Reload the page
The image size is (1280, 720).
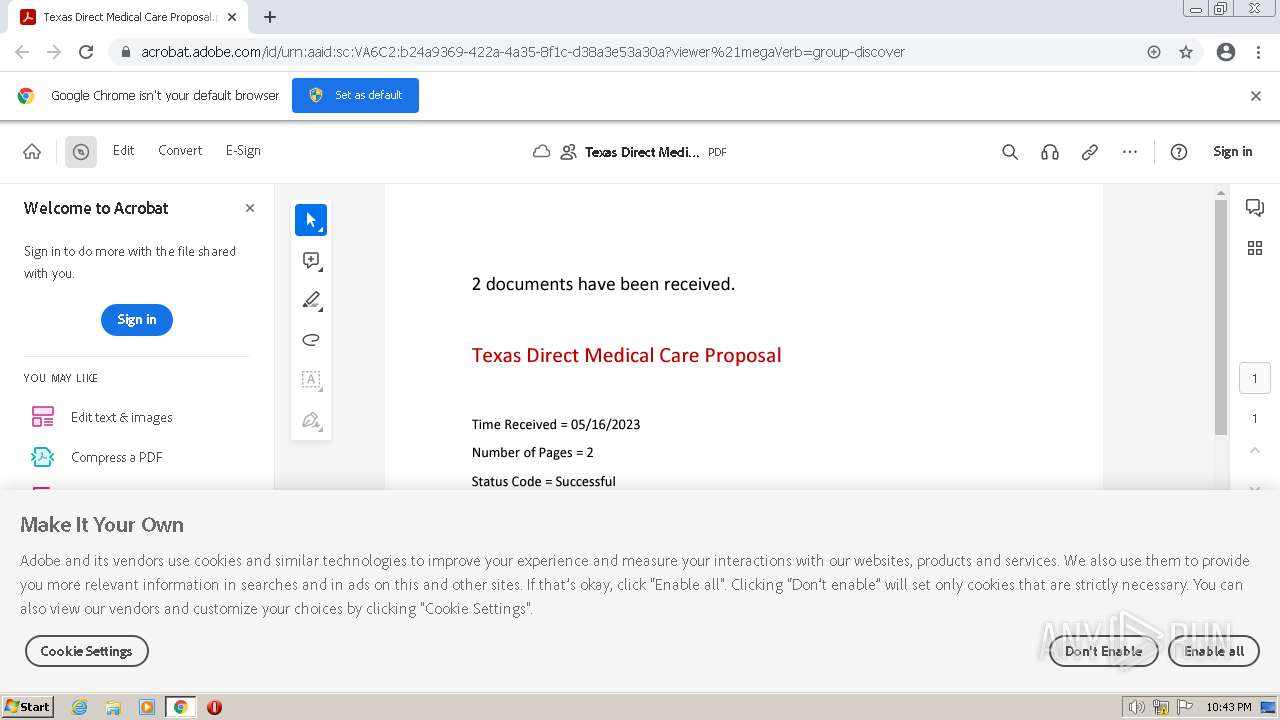tap(86, 52)
